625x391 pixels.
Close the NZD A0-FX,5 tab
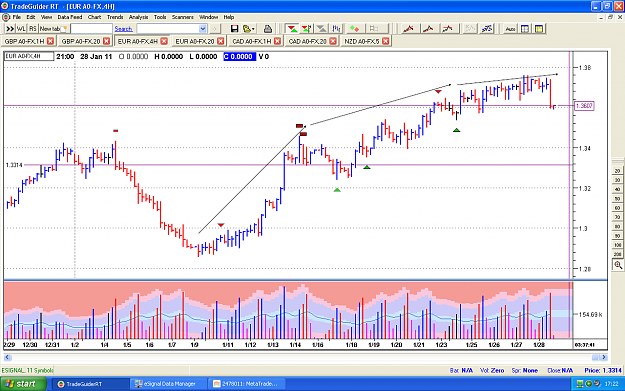[385, 41]
